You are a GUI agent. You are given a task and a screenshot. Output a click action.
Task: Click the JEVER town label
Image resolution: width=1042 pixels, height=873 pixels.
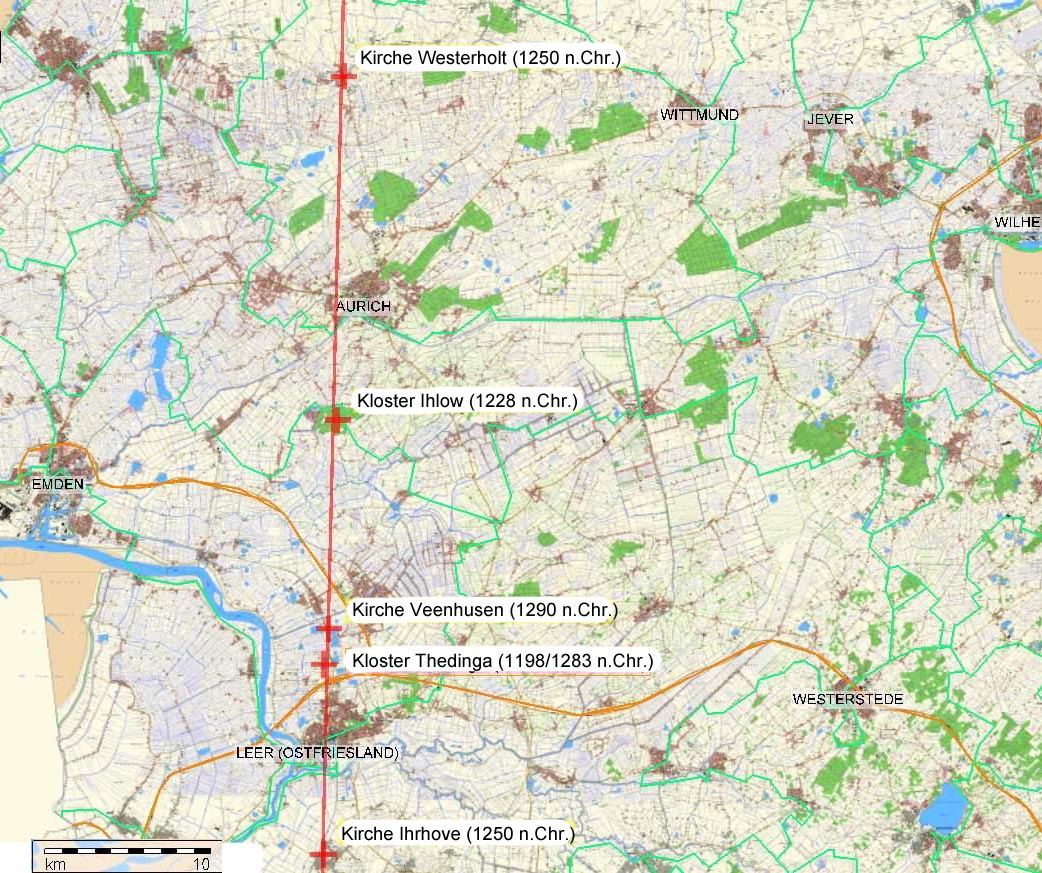(x=830, y=120)
